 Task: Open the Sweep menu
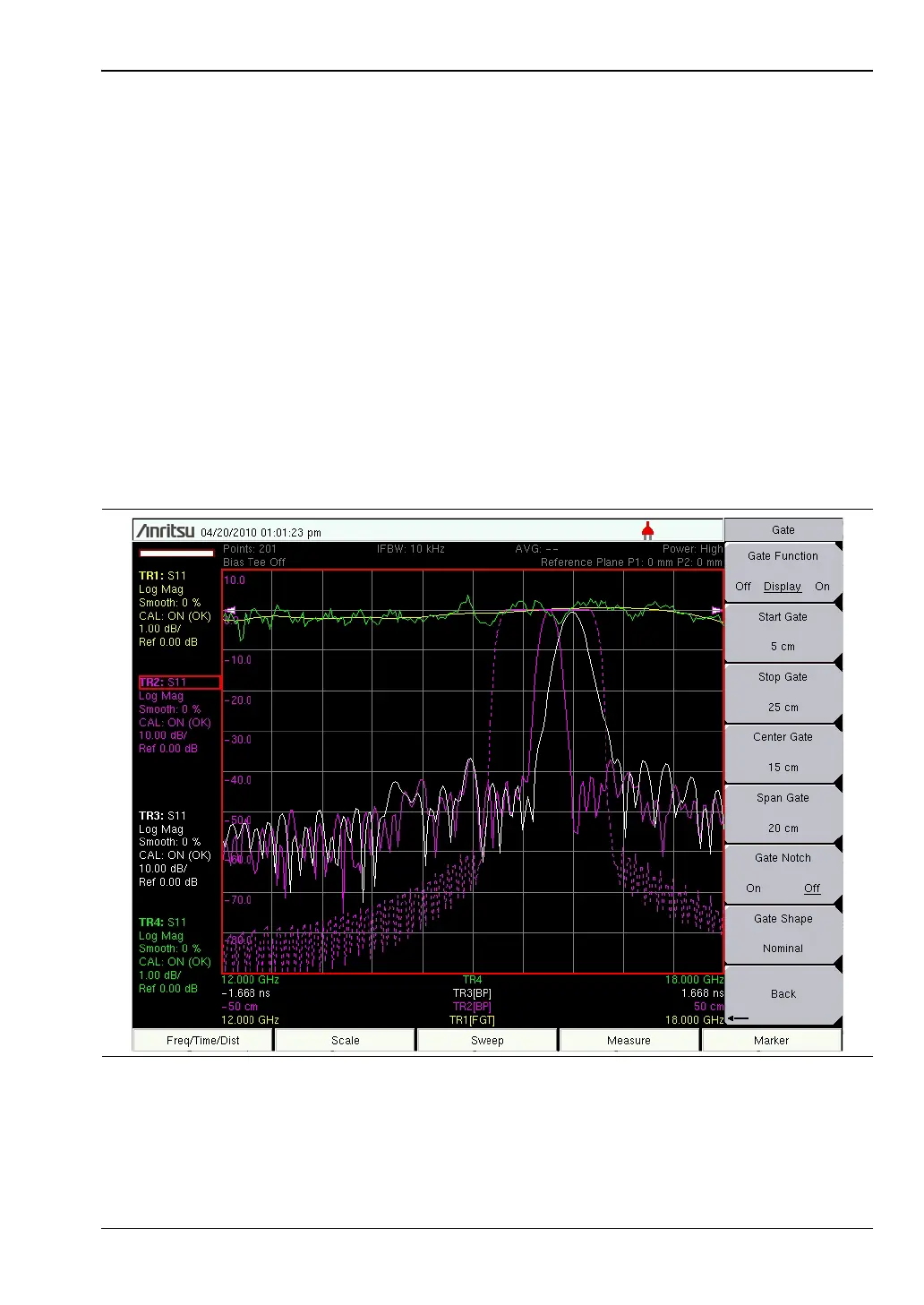487,1040
